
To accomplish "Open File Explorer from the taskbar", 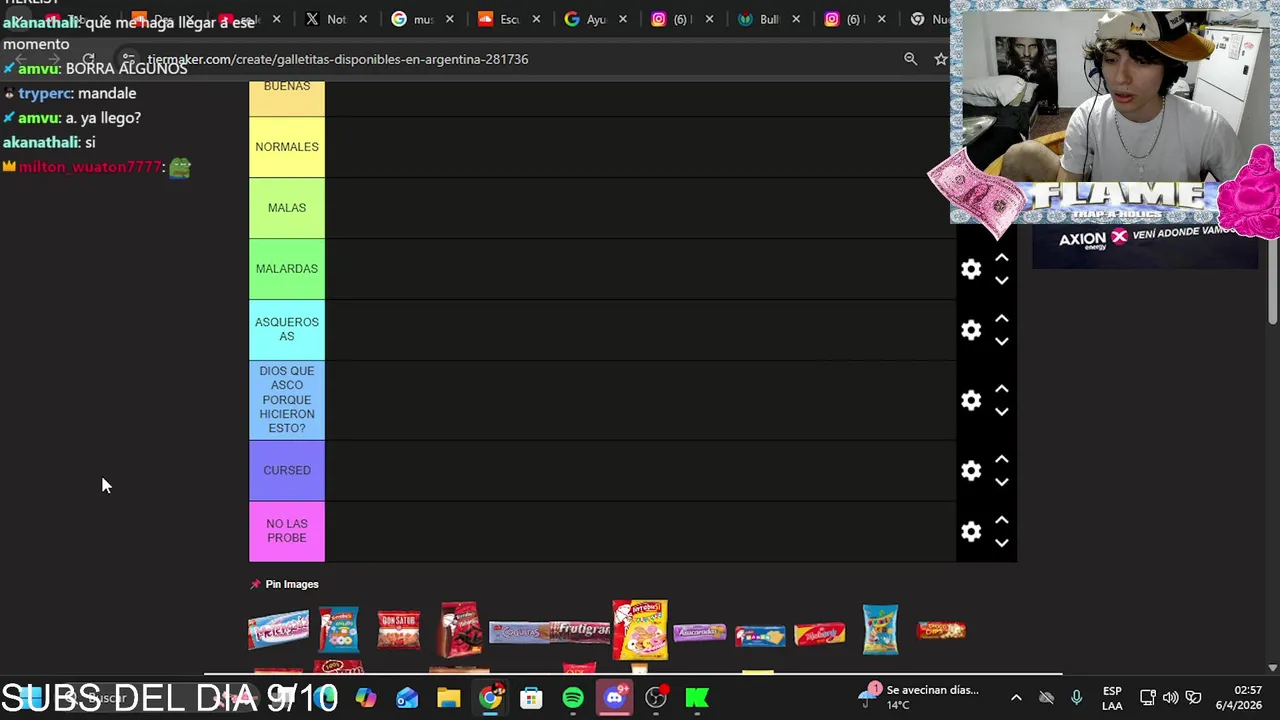I will 448,698.
